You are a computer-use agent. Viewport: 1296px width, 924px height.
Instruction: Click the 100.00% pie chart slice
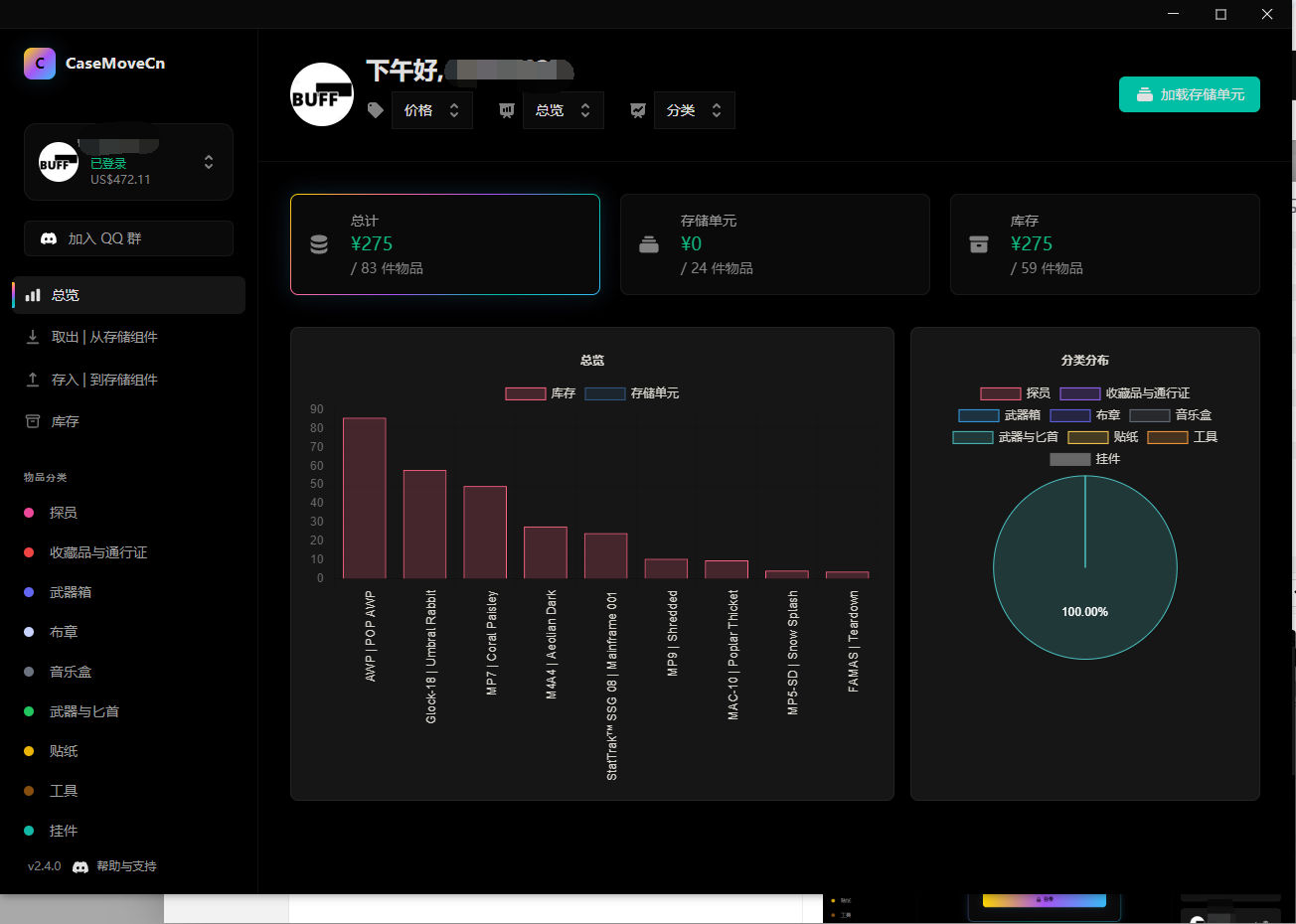coord(1085,567)
